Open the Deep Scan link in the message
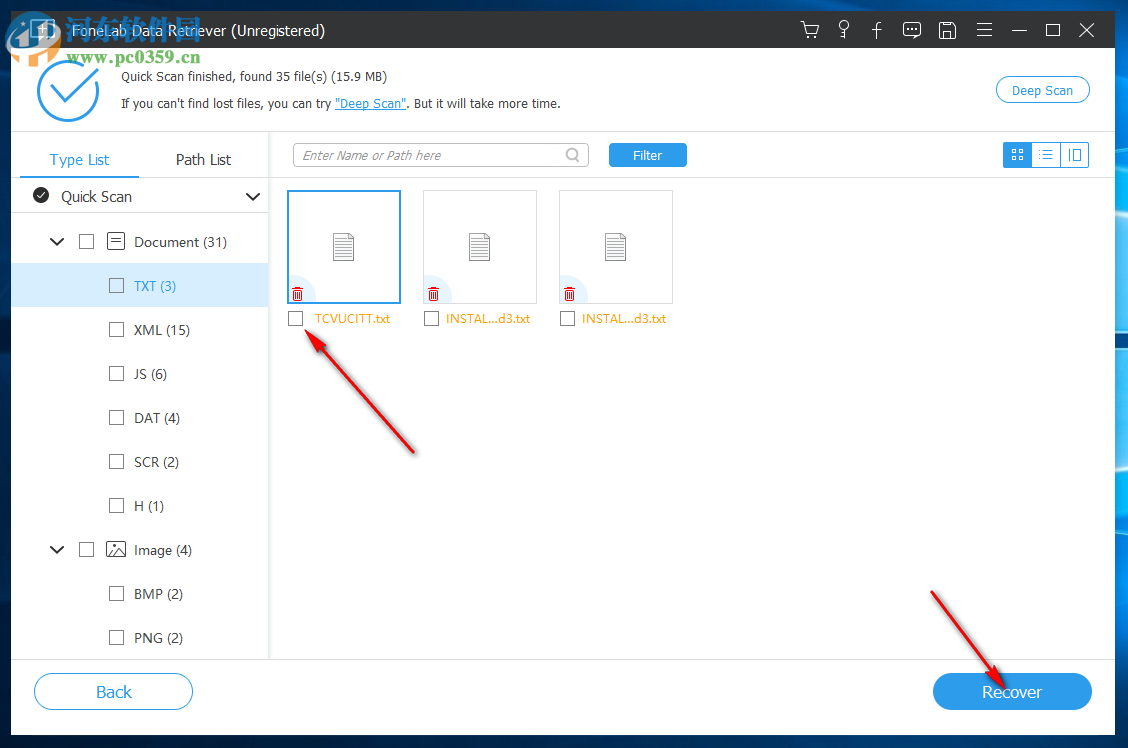1128x748 pixels. pos(370,103)
